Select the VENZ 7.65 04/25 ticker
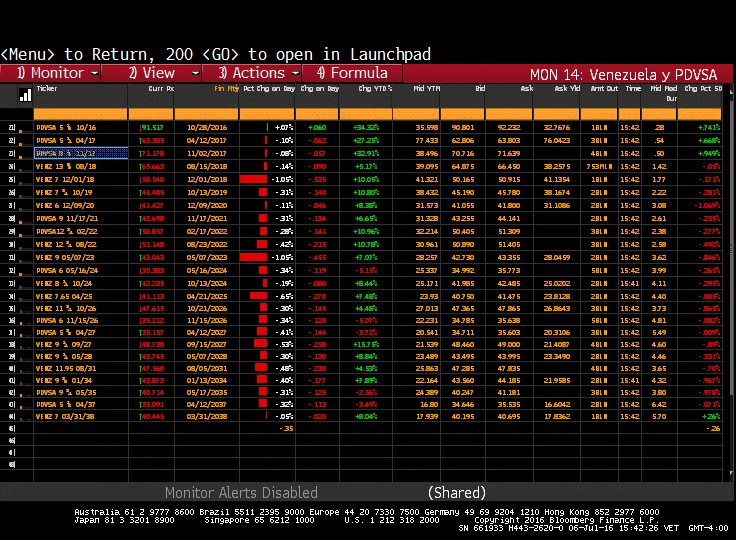Viewport: 736px width, 540px height. click(64, 296)
